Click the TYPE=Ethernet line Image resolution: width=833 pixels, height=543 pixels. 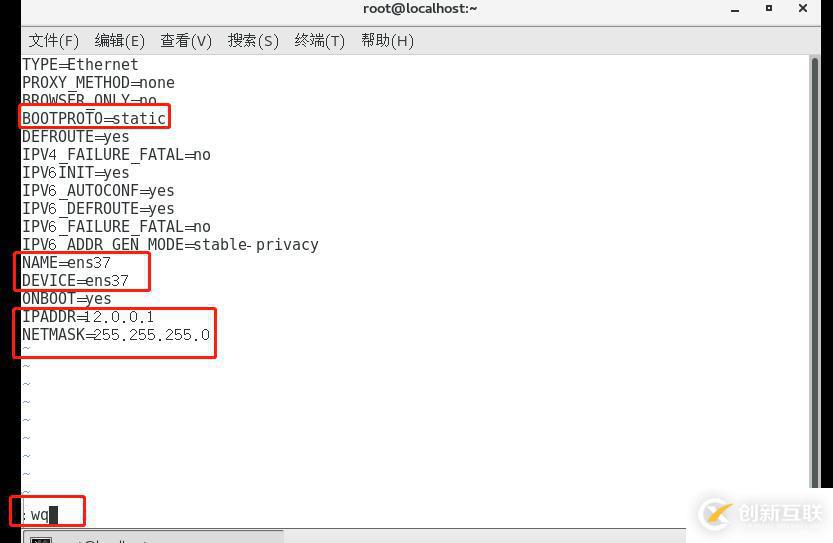(x=80, y=64)
